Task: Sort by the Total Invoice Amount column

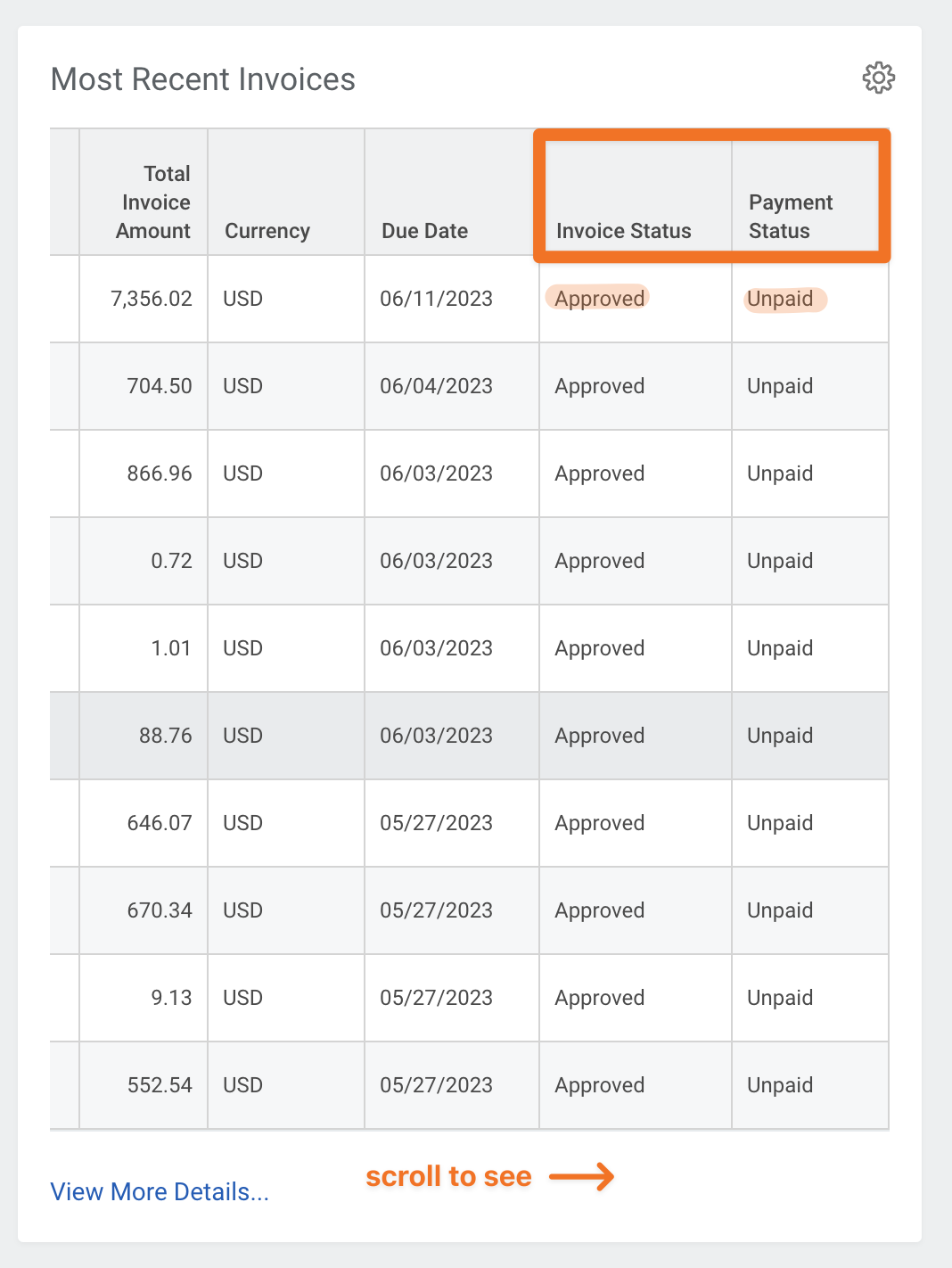Action: tap(153, 202)
